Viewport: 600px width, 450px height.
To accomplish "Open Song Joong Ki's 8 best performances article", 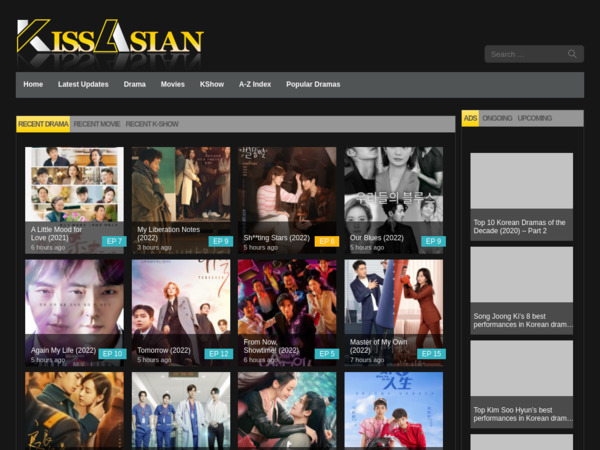I will tap(523, 320).
